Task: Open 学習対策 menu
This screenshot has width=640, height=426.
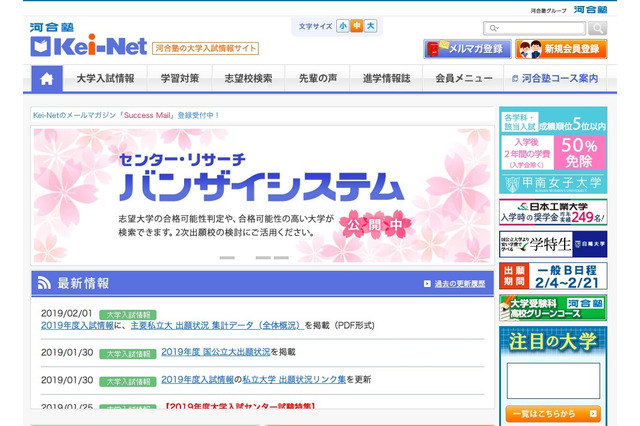Action: [180, 78]
